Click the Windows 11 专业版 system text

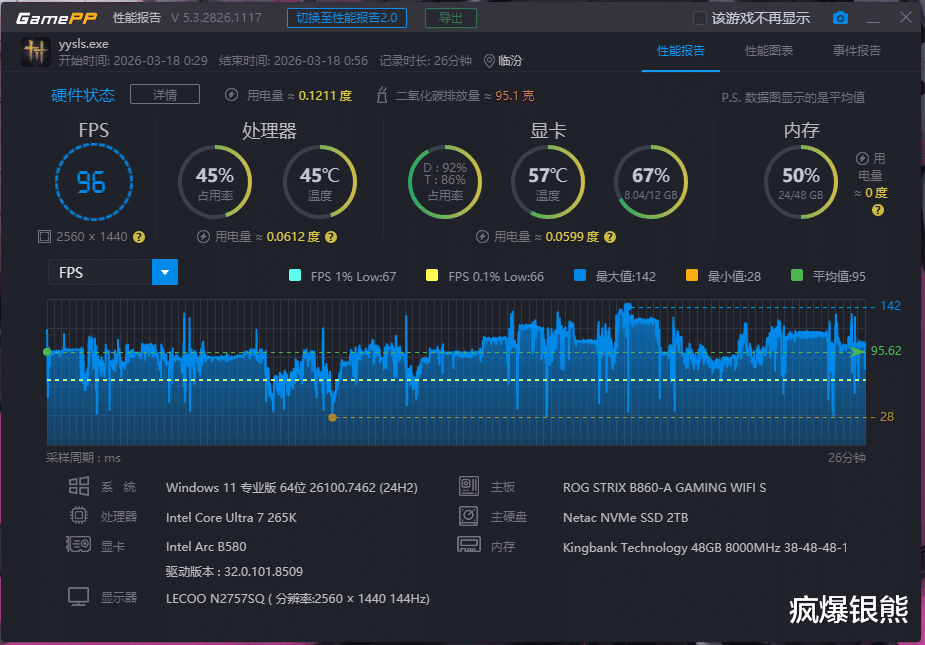point(291,487)
